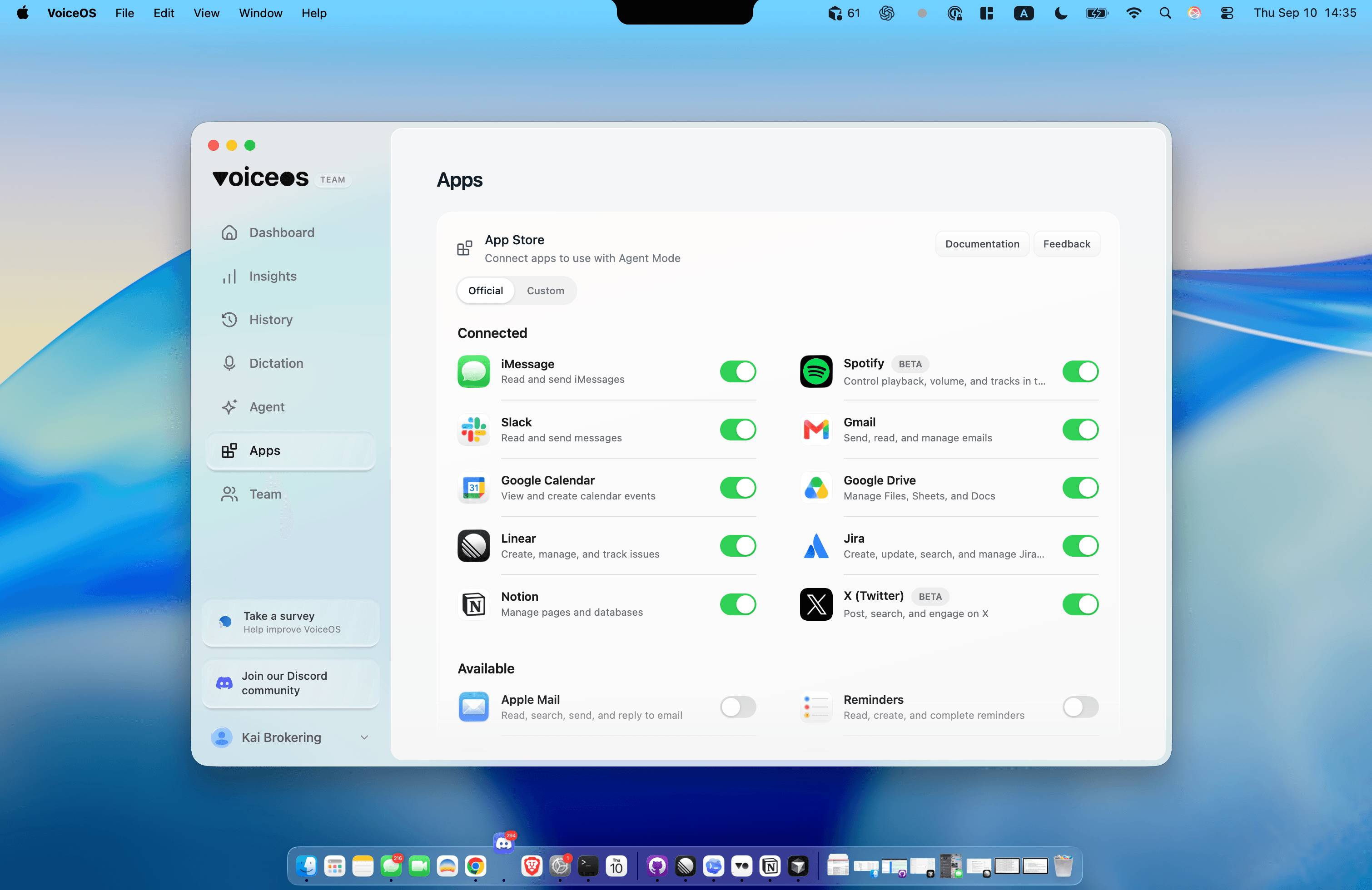Switch off the Jira toggle
The width and height of the screenshot is (1372, 890).
(x=1080, y=546)
